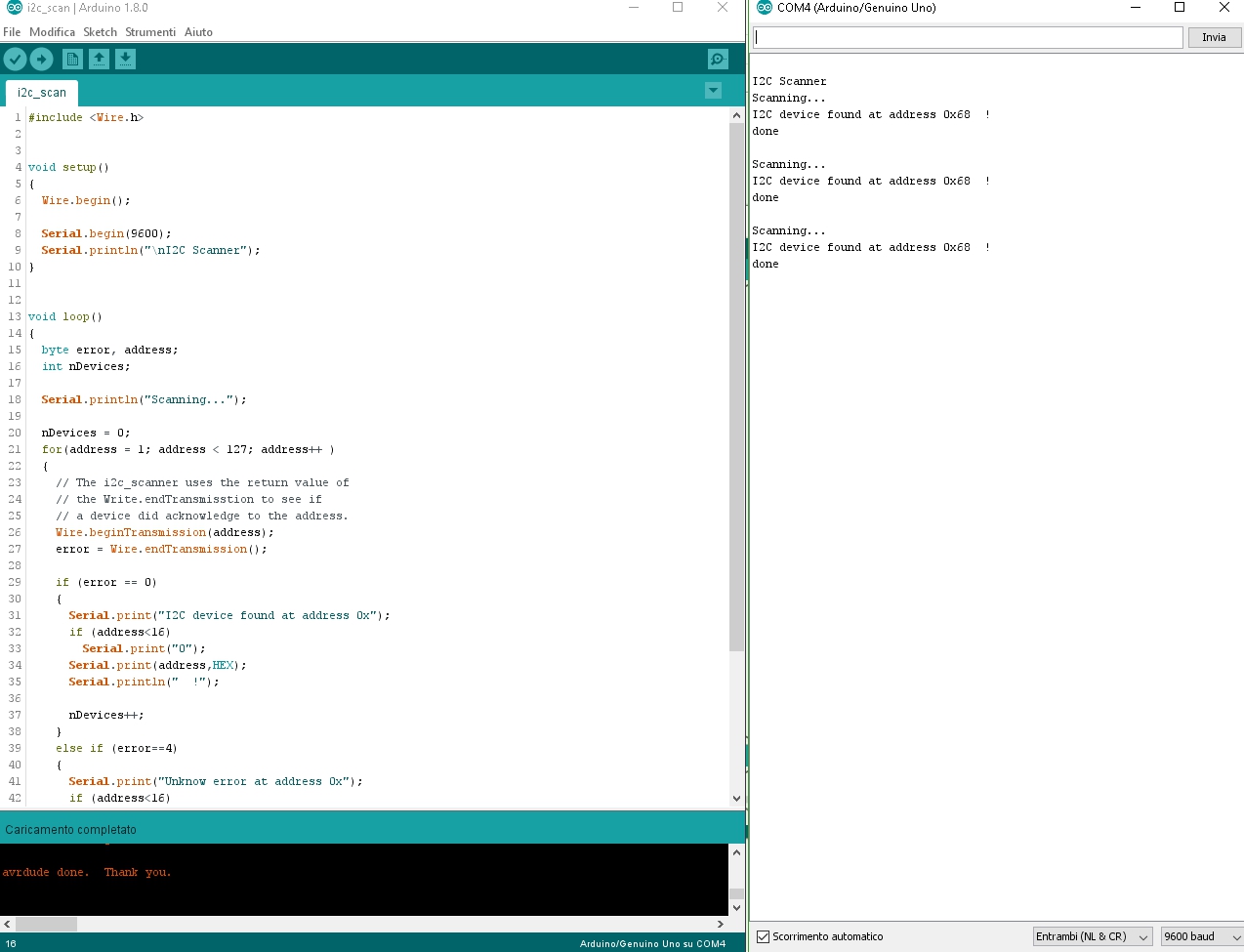This screenshot has height=952, width=1244.
Task: Click the COM4 window title bar logo icon
Action: coord(765,8)
